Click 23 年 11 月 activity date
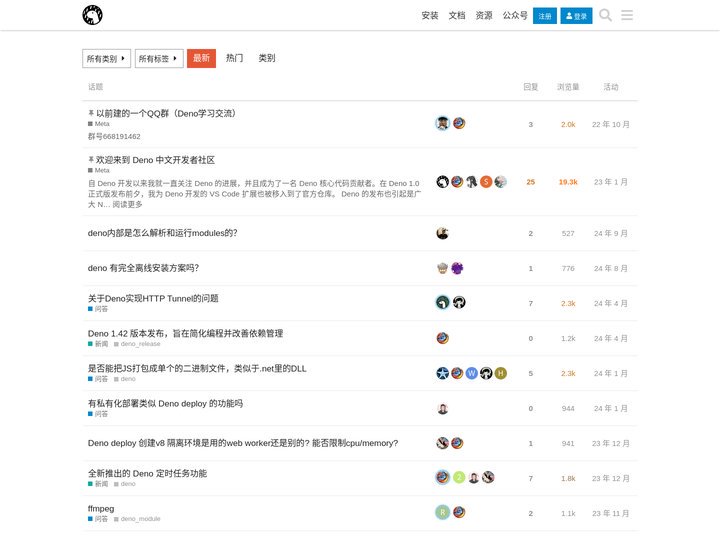This screenshot has height=540, width=720. (x=611, y=513)
